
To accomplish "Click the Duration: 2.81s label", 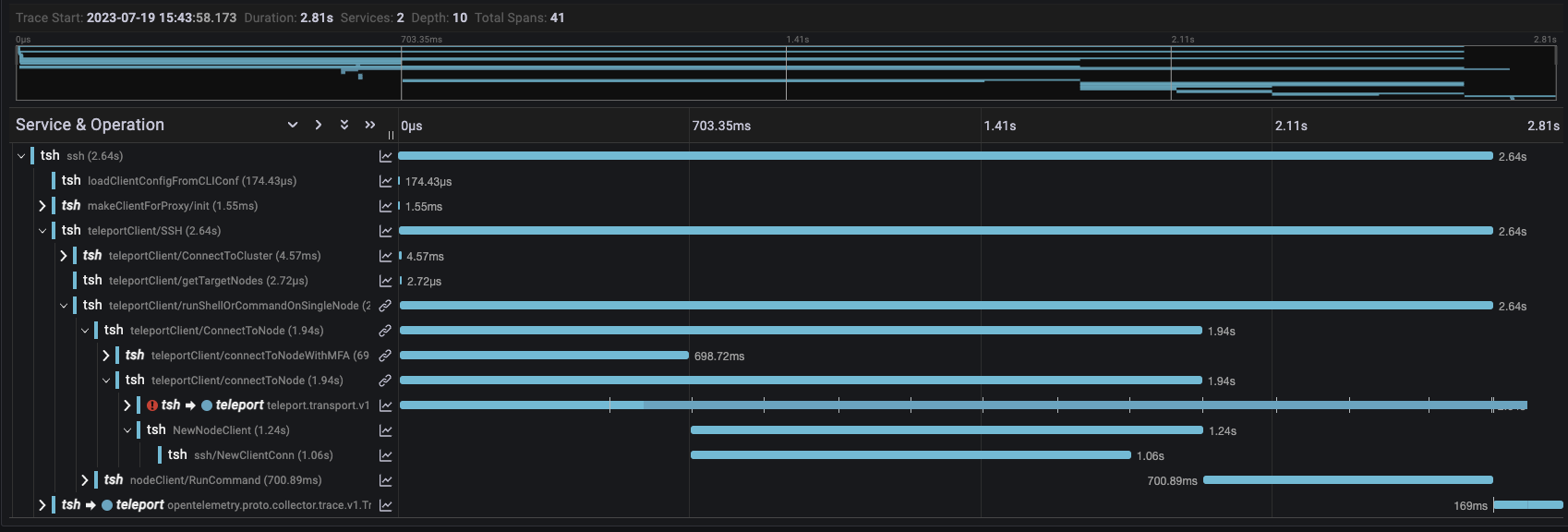I will (289, 18).
